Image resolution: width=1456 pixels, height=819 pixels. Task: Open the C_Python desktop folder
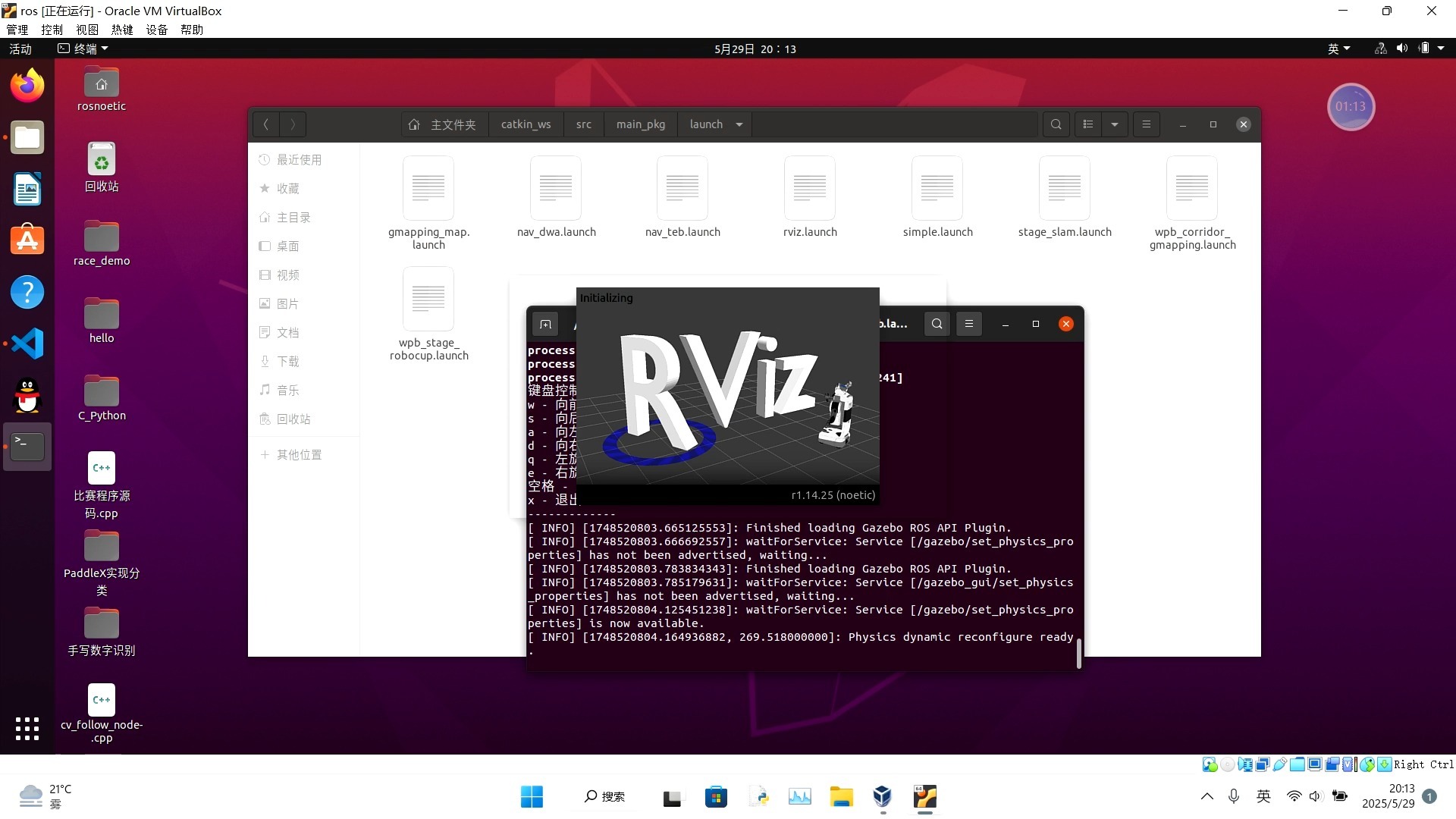[x=102, y=398]
